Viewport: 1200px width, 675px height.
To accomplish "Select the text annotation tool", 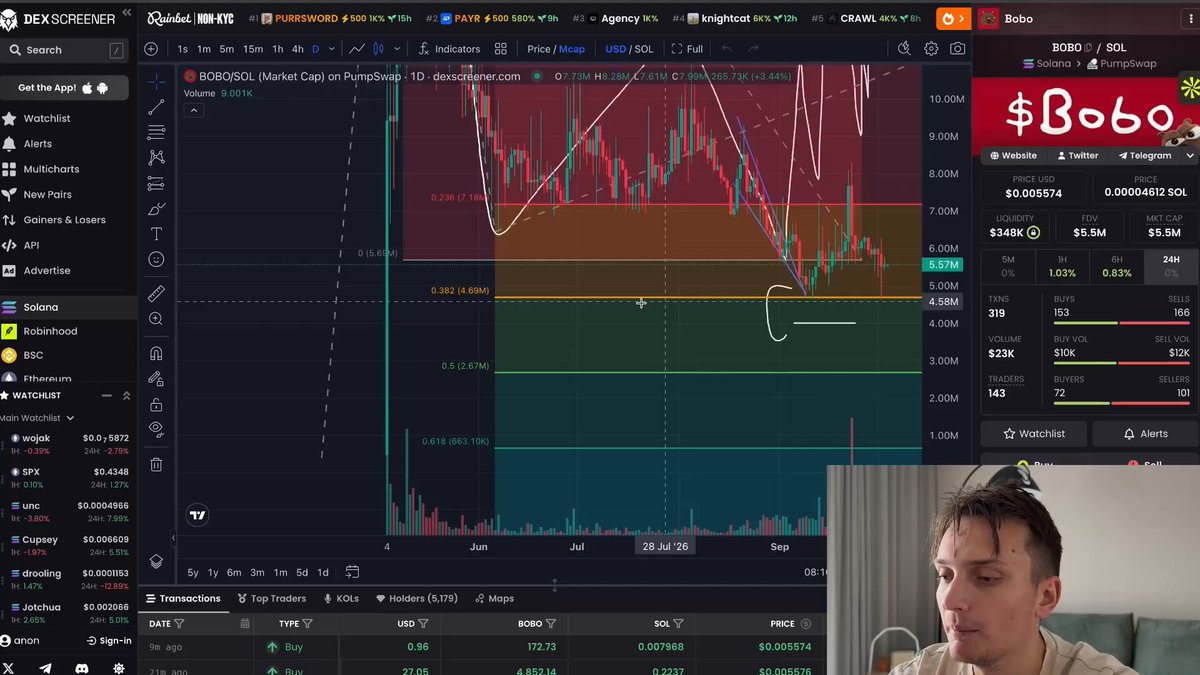I will (x=156, y=234).
